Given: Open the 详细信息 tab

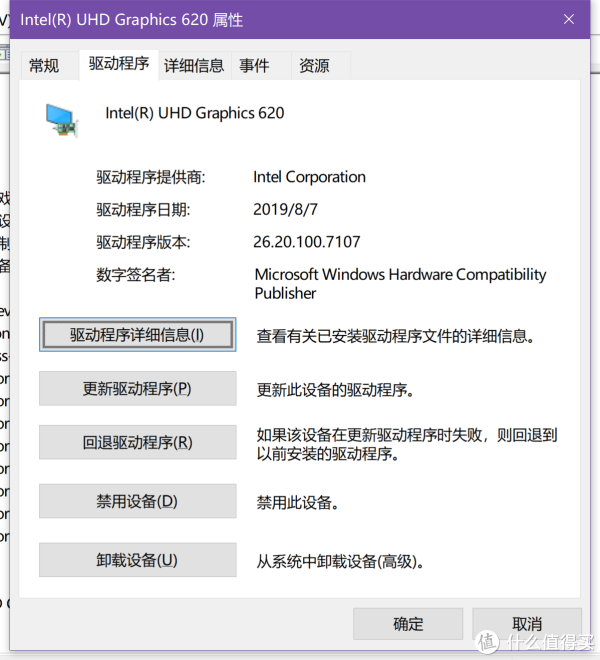Looking at the screenshot, I should pos(194,66).
